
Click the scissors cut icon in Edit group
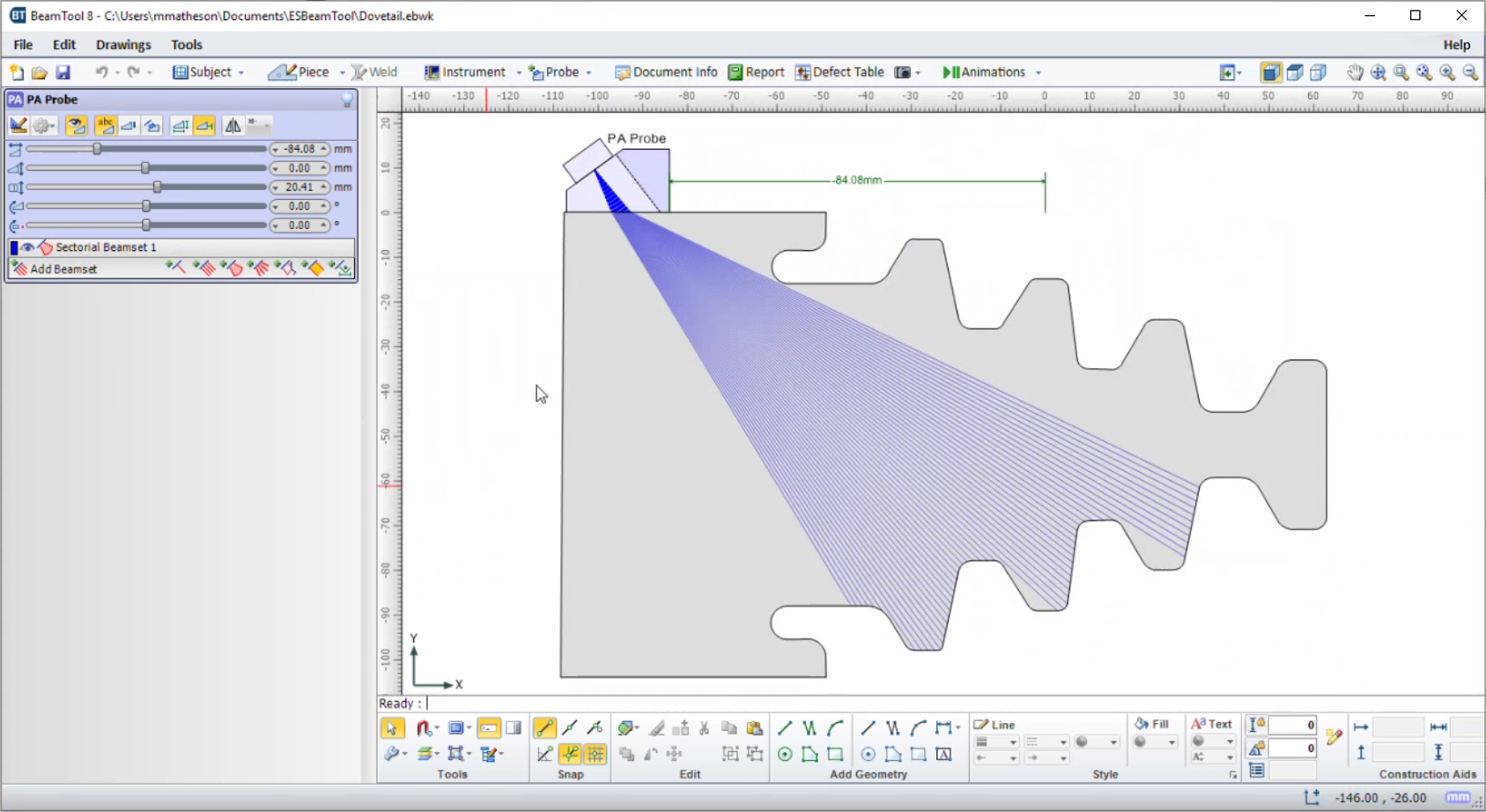pyautogui.click(x=704, y=727)
